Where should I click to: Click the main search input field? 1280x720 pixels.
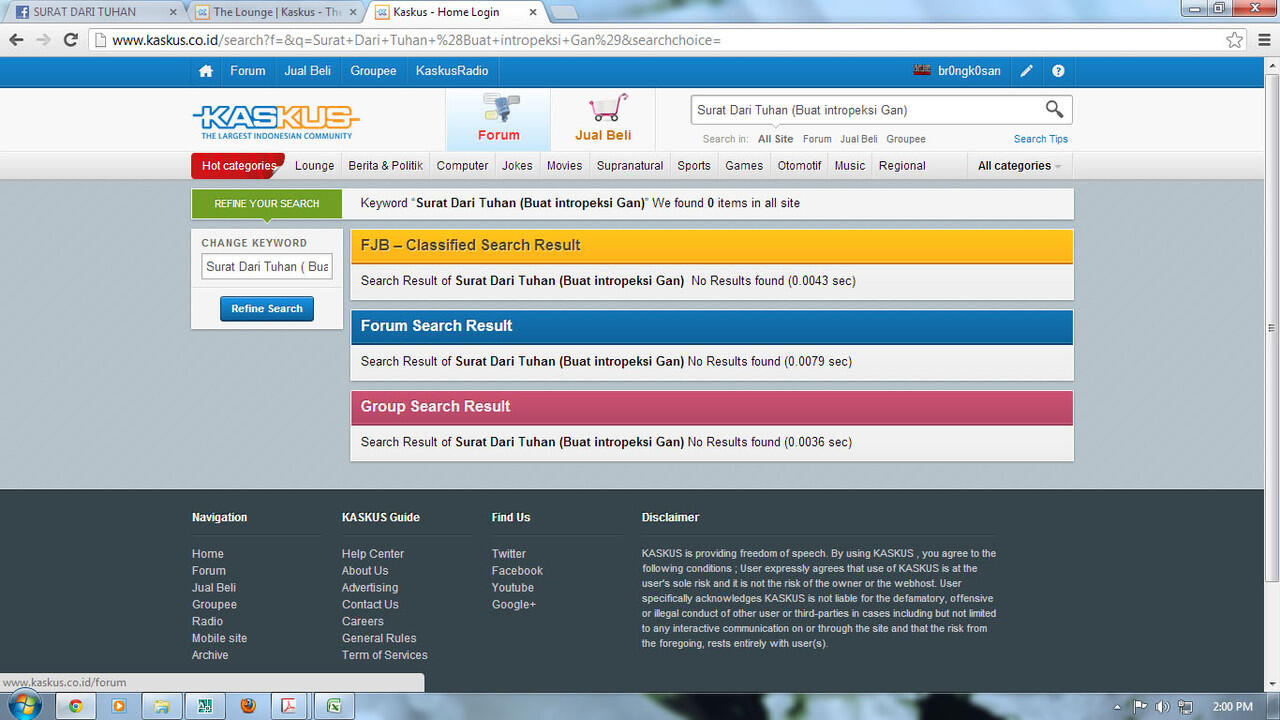pyautogui.click(x=865, y=110)
